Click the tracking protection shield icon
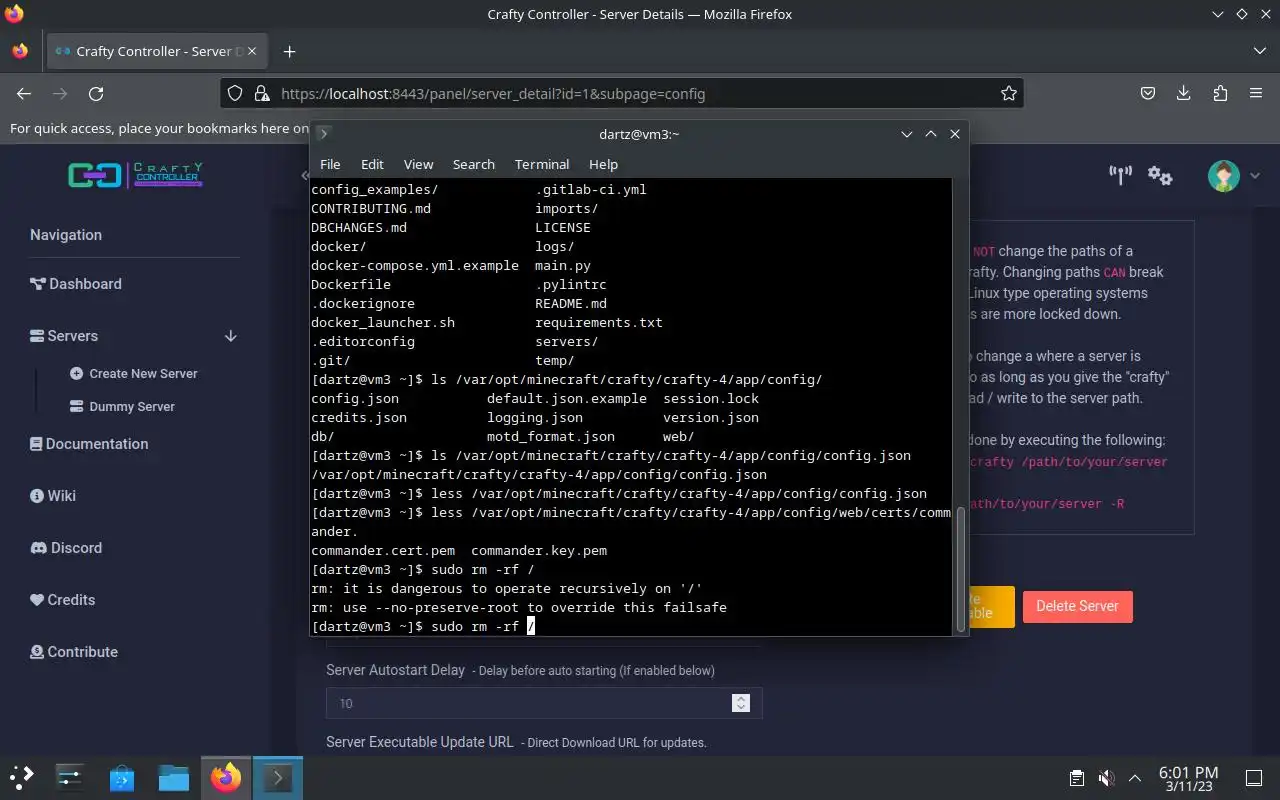This screenshot has height=800, width=1280. tap(235, 93)
